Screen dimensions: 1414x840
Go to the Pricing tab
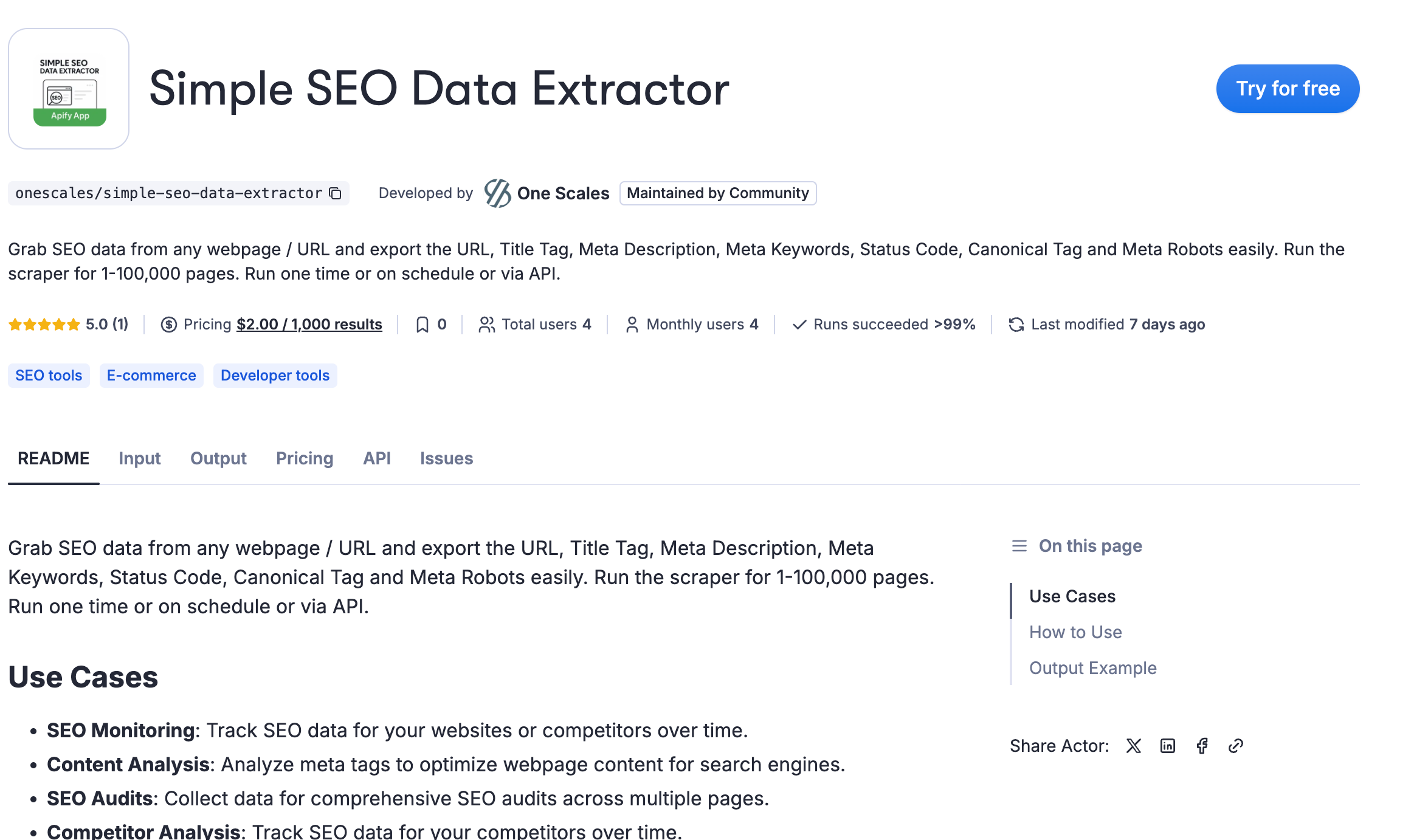(305, 458)
